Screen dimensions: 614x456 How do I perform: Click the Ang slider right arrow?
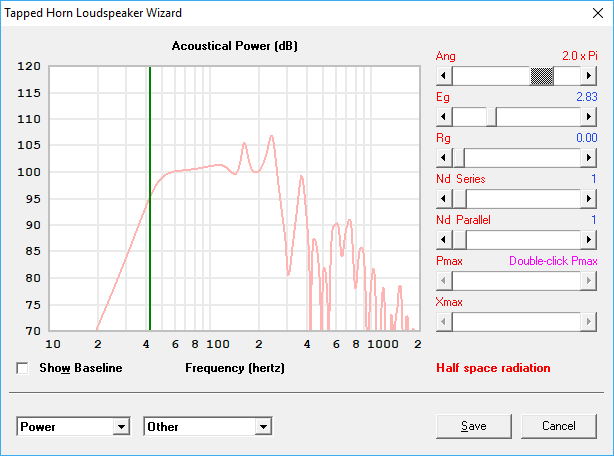[x=588, y=76]
